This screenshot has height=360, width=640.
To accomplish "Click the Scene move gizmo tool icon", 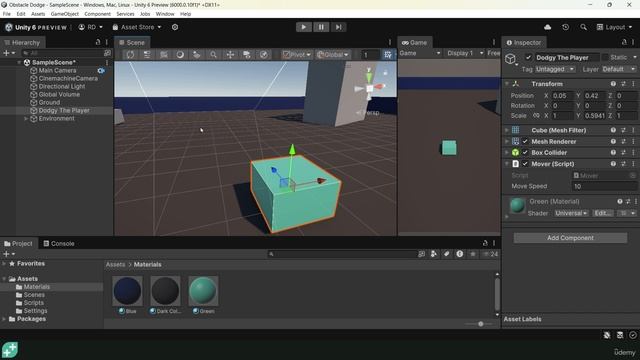I will [230, 55].
